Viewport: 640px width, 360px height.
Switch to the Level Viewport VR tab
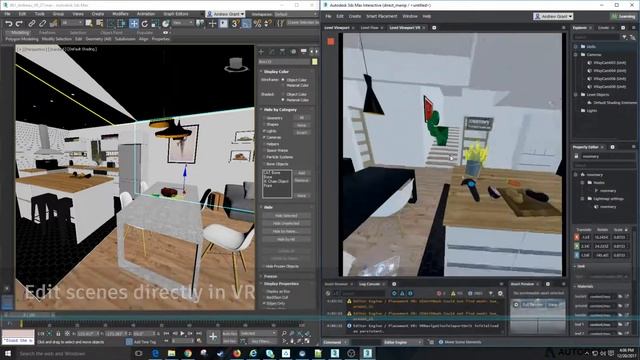404,28
